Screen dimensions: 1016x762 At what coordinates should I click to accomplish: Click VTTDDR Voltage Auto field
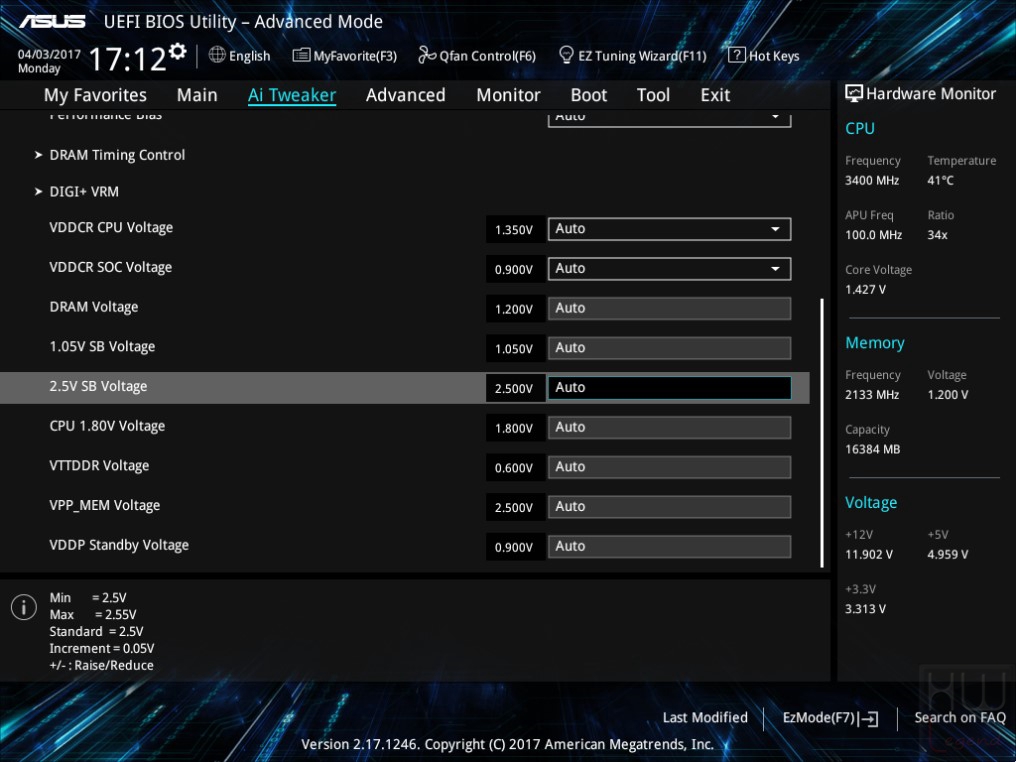[669, 467]
